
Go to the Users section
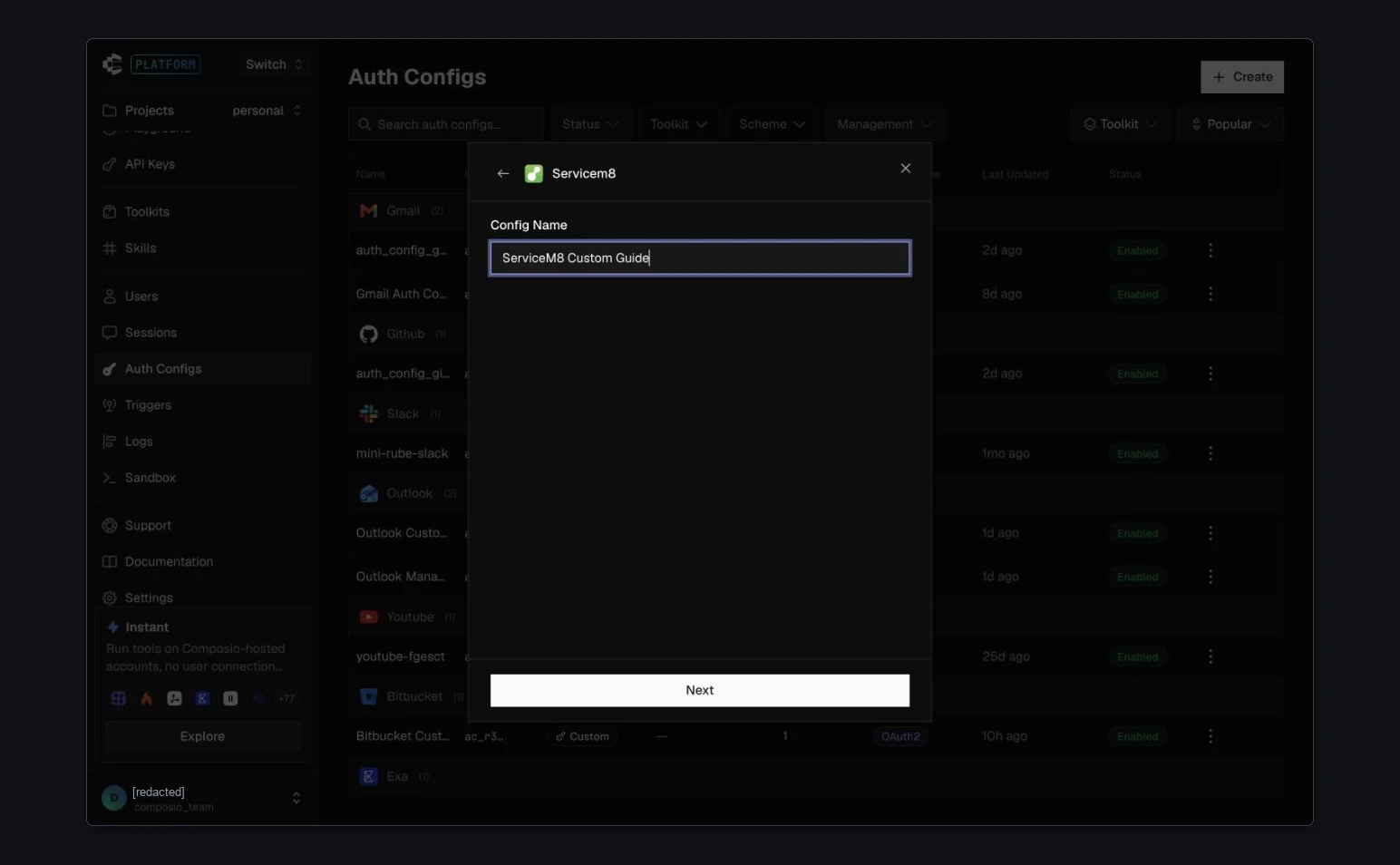point(141,296)
